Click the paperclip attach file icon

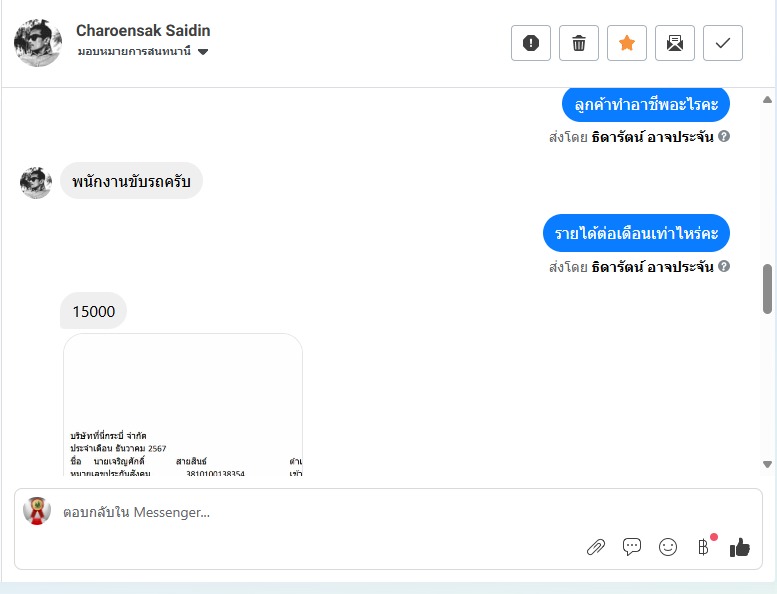596,547
